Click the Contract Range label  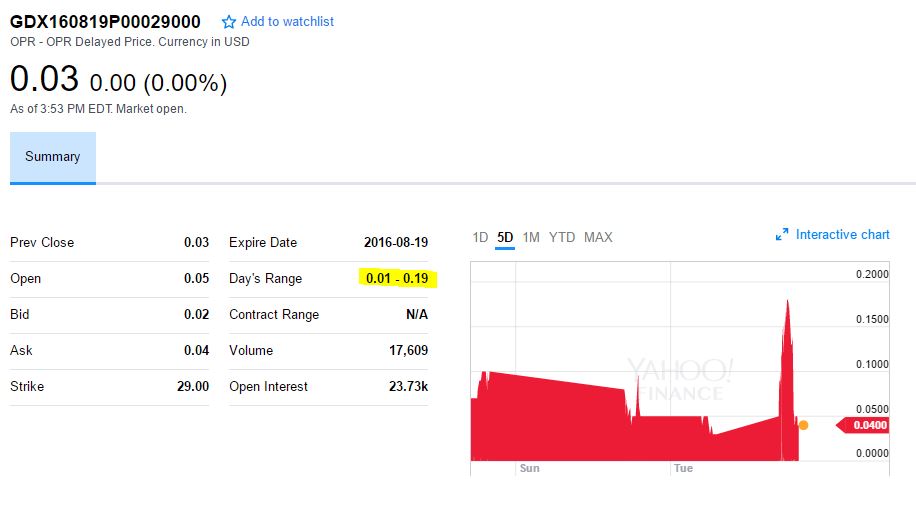[x=274, y=315]
